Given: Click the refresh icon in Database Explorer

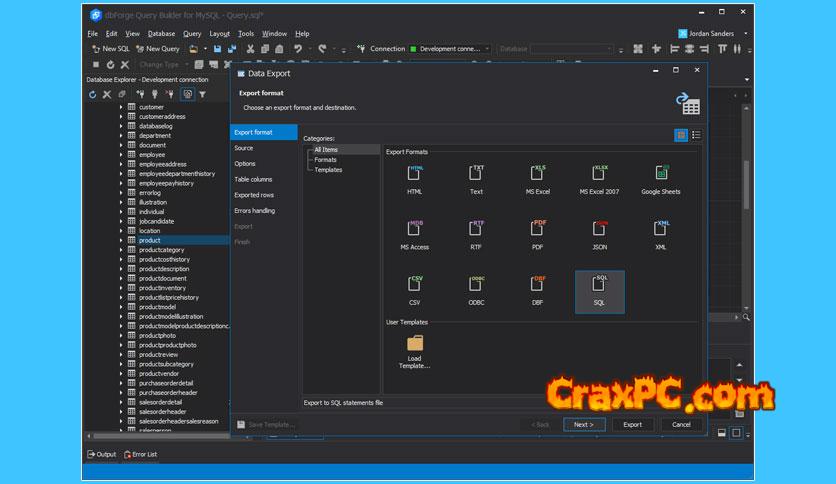Looking at the screenshot, I should click(x=93, y=94).
